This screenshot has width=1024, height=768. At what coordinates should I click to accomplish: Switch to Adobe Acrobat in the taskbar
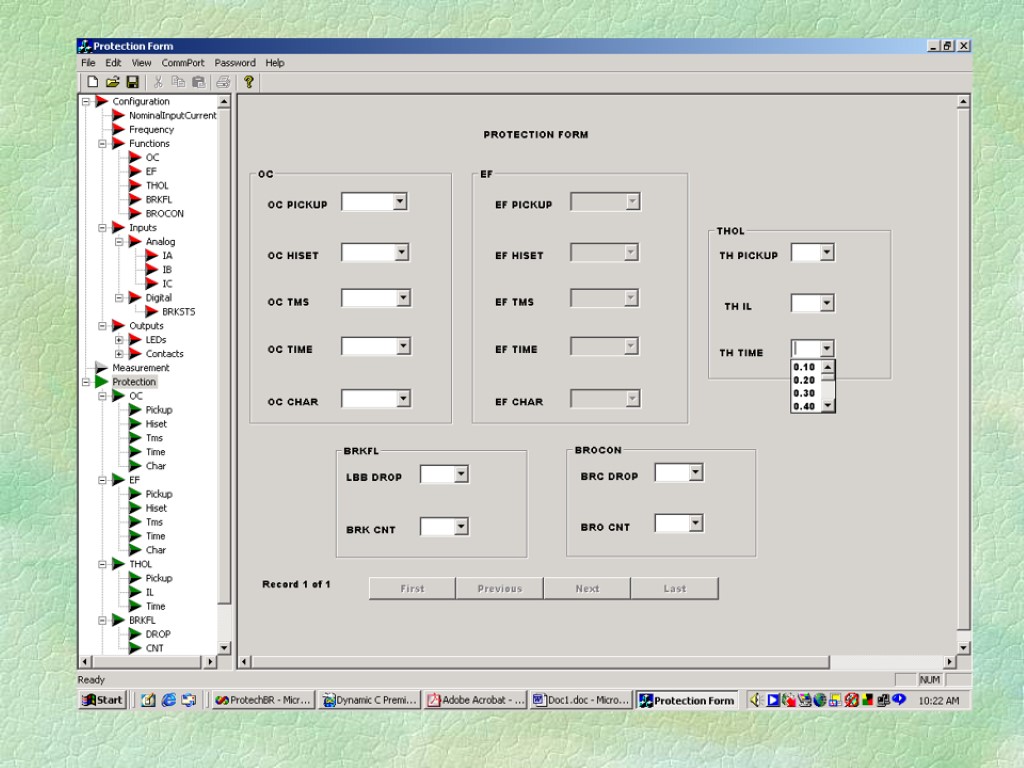pos(475,700)
